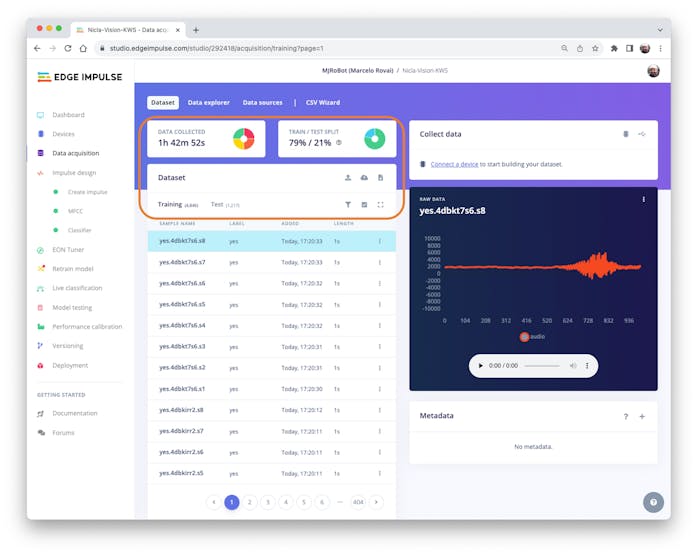Open options menu for yes.4dbkt7s6.s3
The height and width of the screenshot is (555, 698).
(x=380, y=347)
